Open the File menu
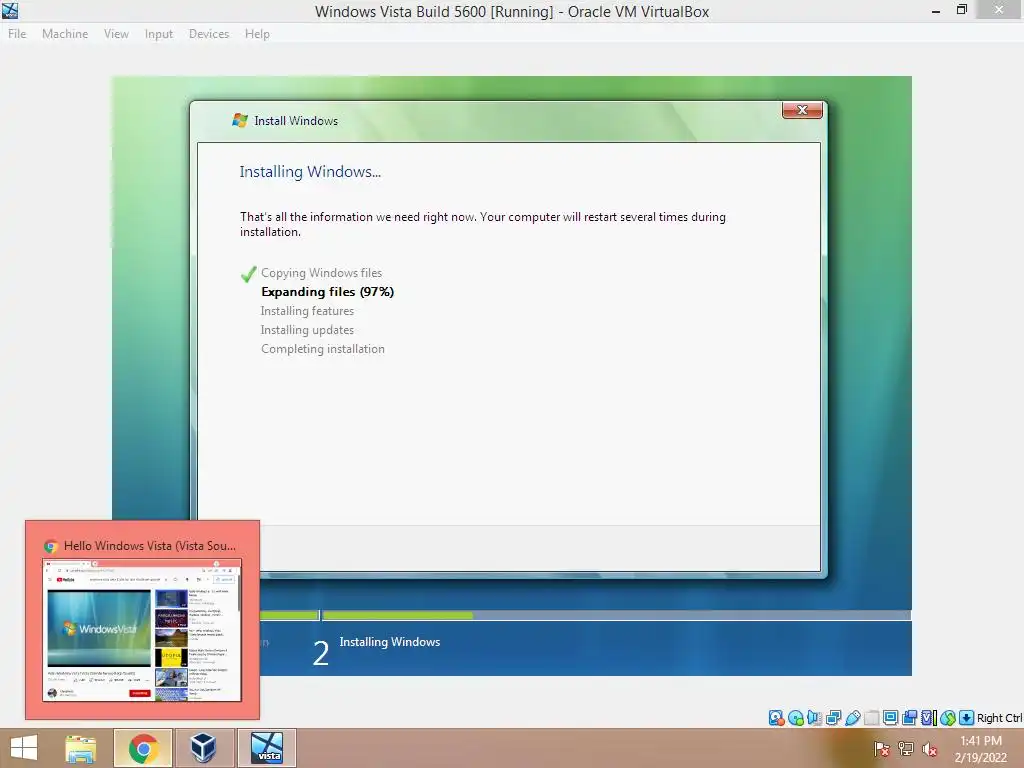 pyautogui.click(x=17, y=34)
